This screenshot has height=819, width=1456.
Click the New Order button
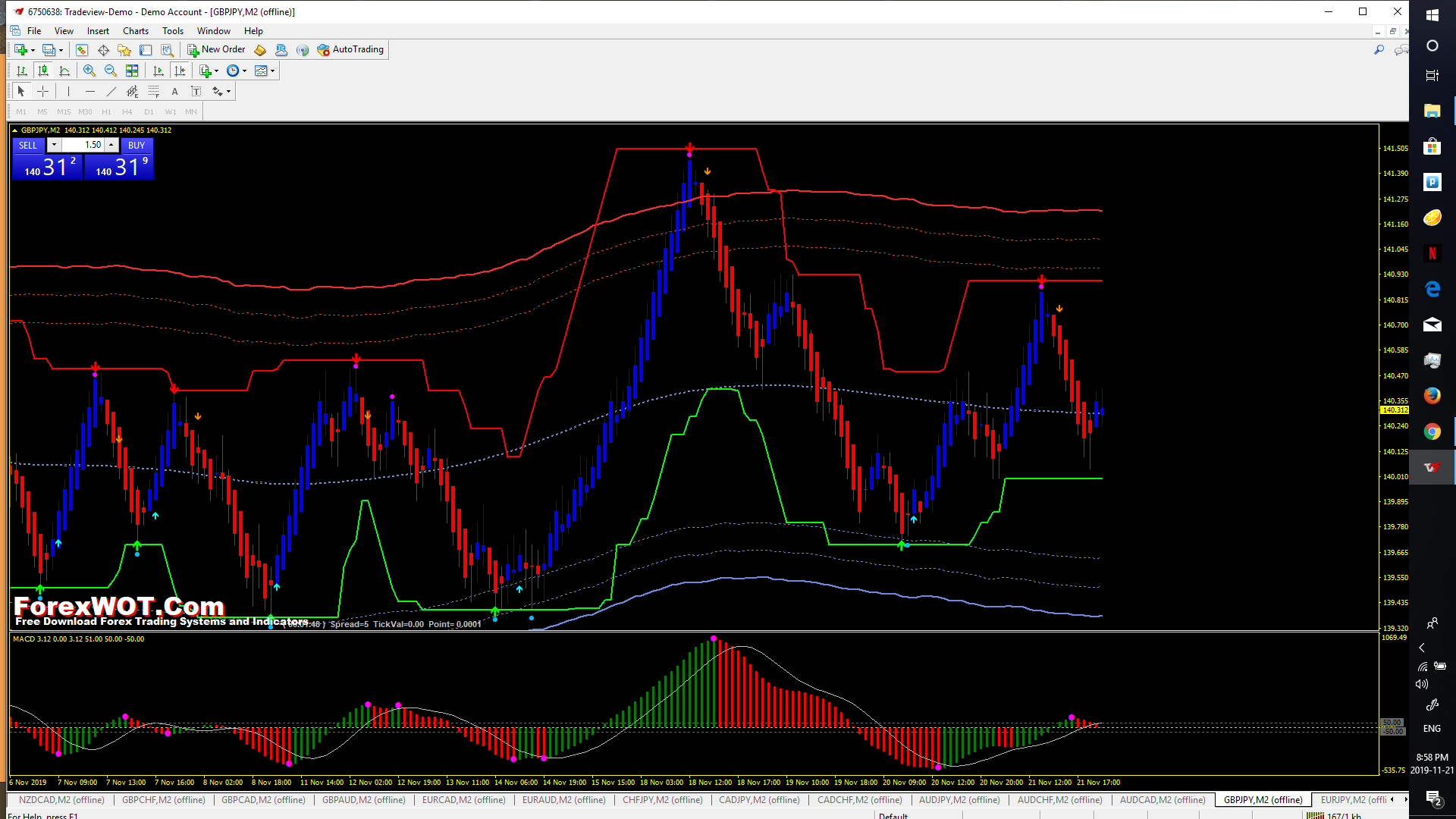[216, 49]
